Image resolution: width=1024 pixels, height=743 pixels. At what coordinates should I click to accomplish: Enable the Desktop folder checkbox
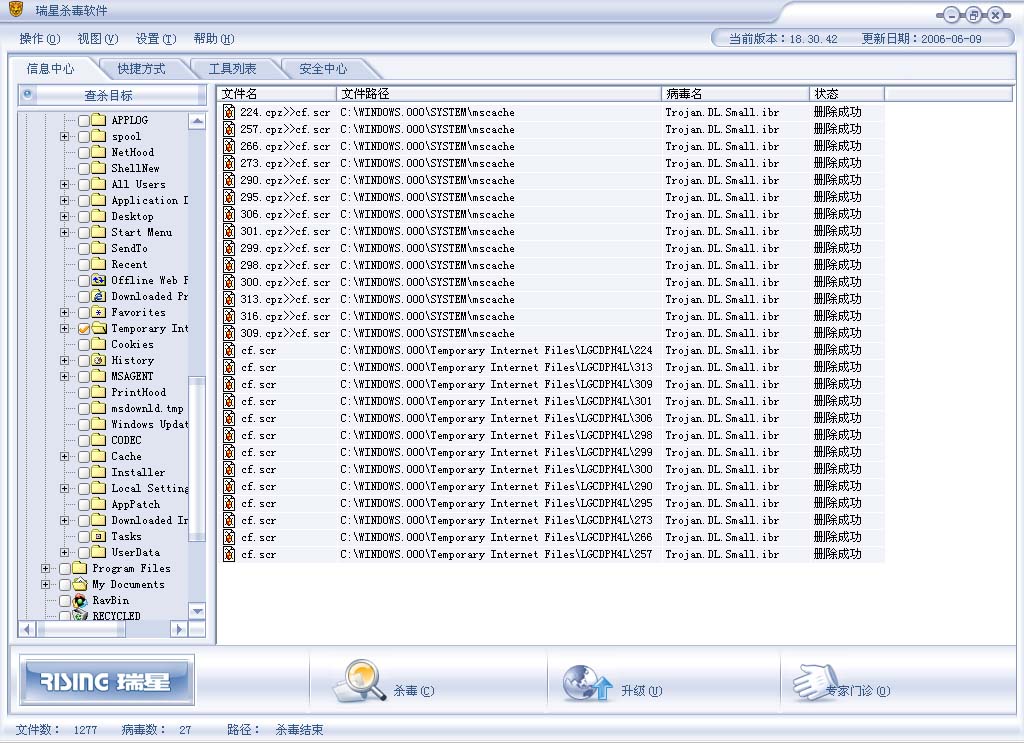[84, 217]
